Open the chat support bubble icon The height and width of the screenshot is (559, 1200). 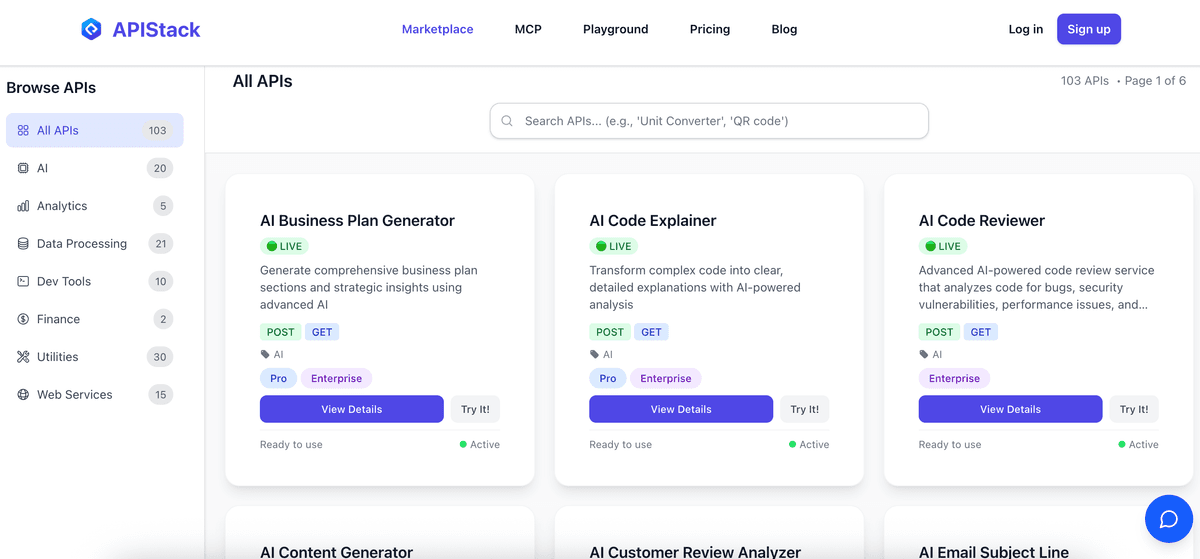1168,519
